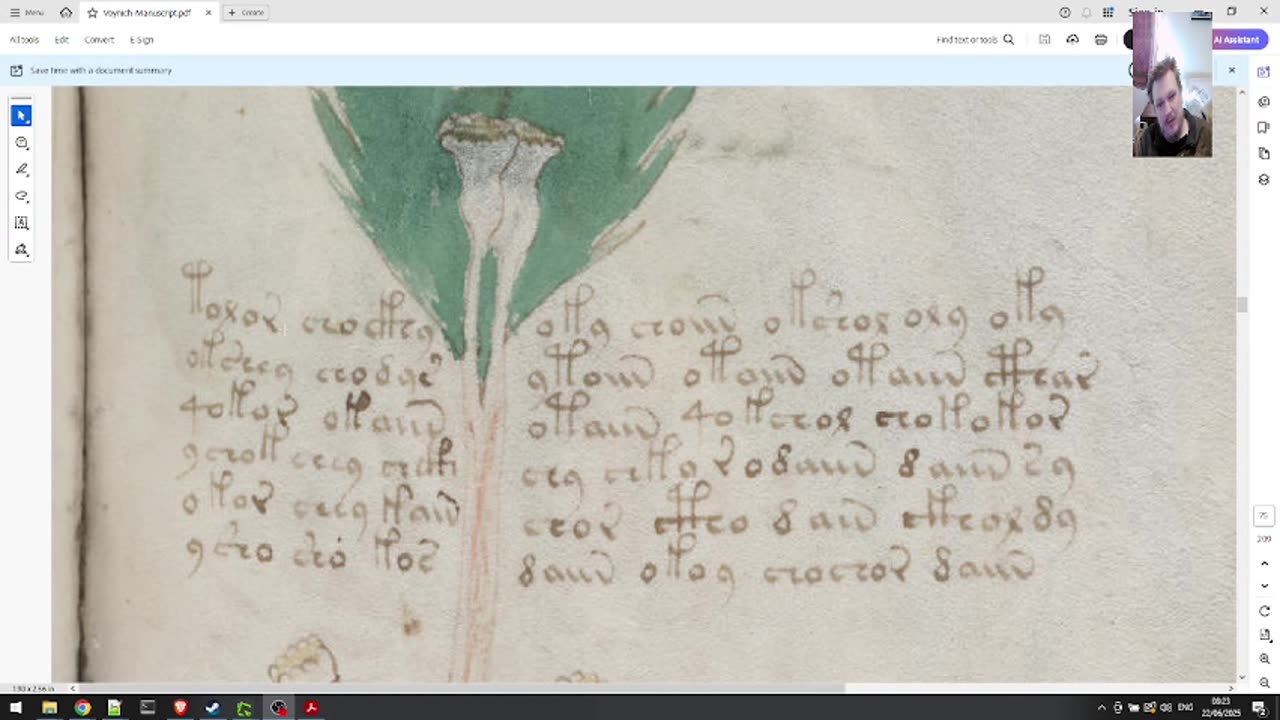
Task: Open the volume control in tray
Action: click(1166, 708)
